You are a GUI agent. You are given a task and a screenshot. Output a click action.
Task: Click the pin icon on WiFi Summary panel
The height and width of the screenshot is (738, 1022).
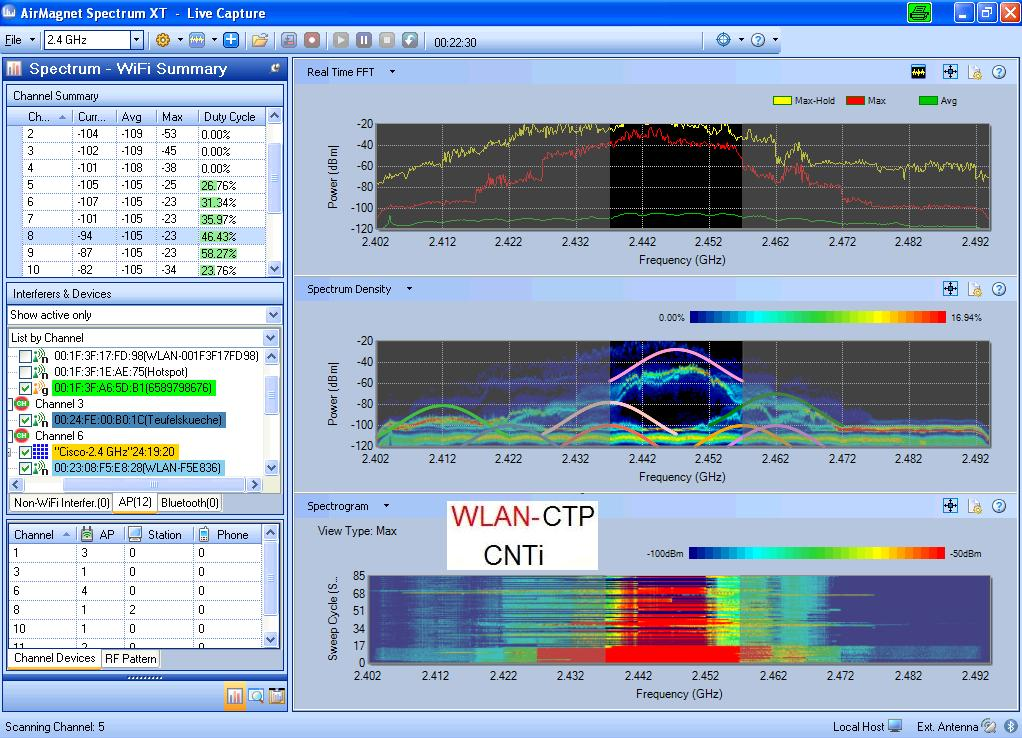tap(276, 68)
